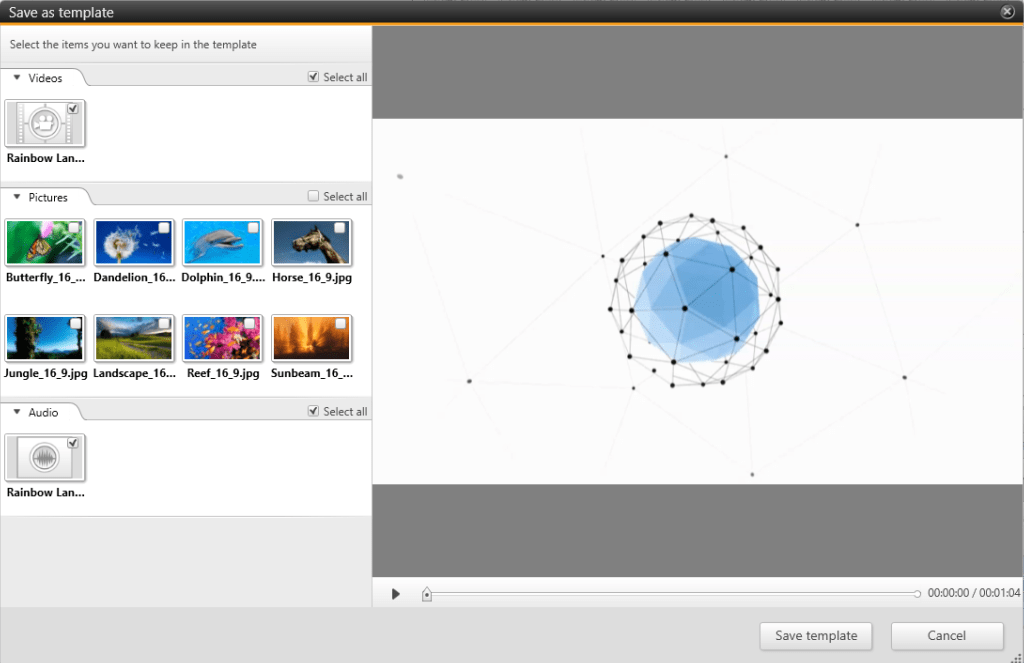Click the Cancel button
The width and height of the screenshot is (1024, 663).
[946, 635]
